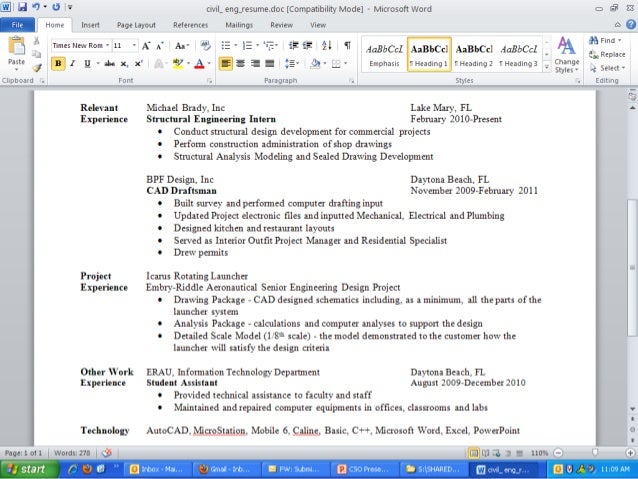Apply subscript formatting

pos(125,64)
